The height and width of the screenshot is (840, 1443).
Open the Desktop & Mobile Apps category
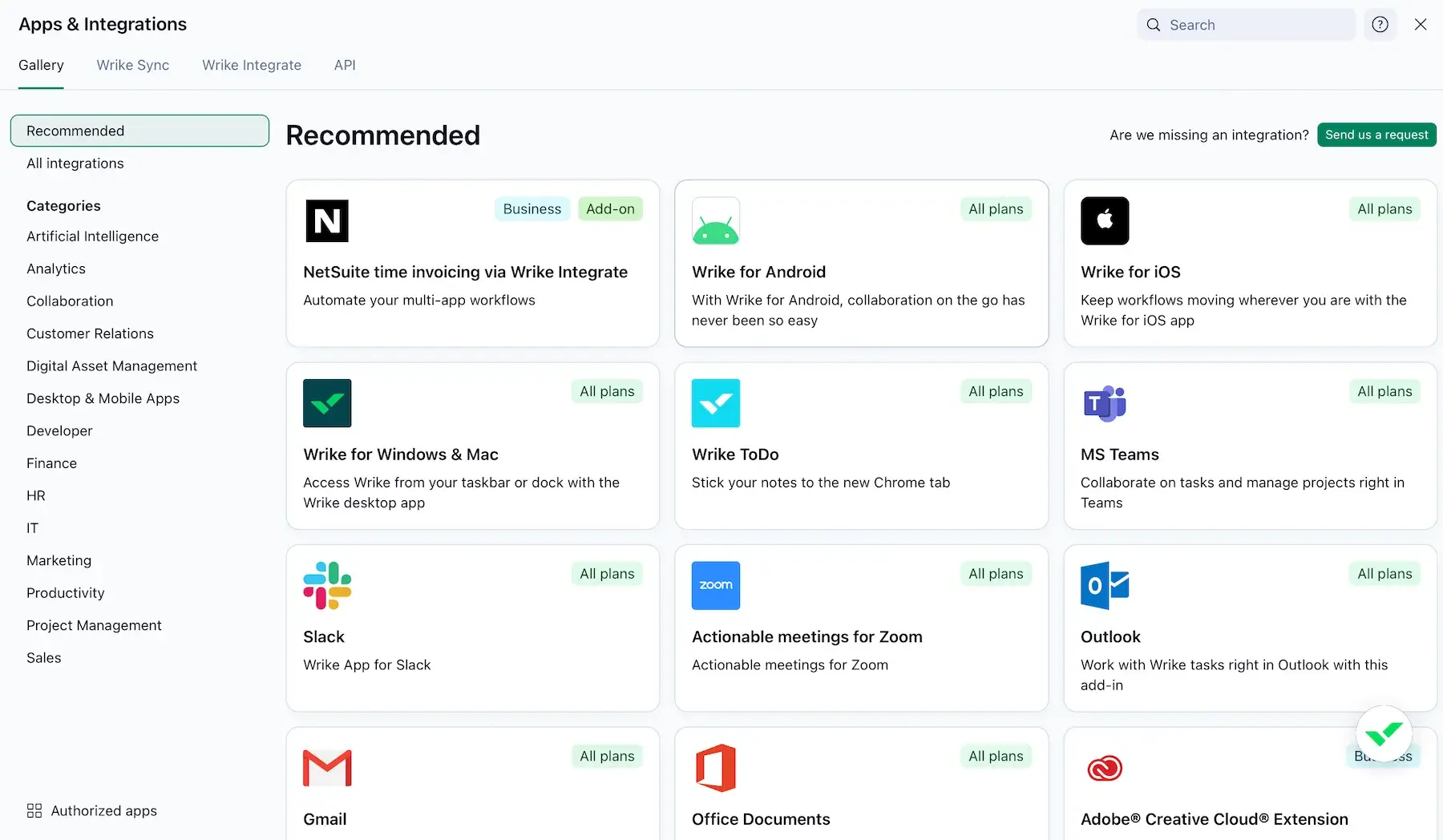point(103,398)
